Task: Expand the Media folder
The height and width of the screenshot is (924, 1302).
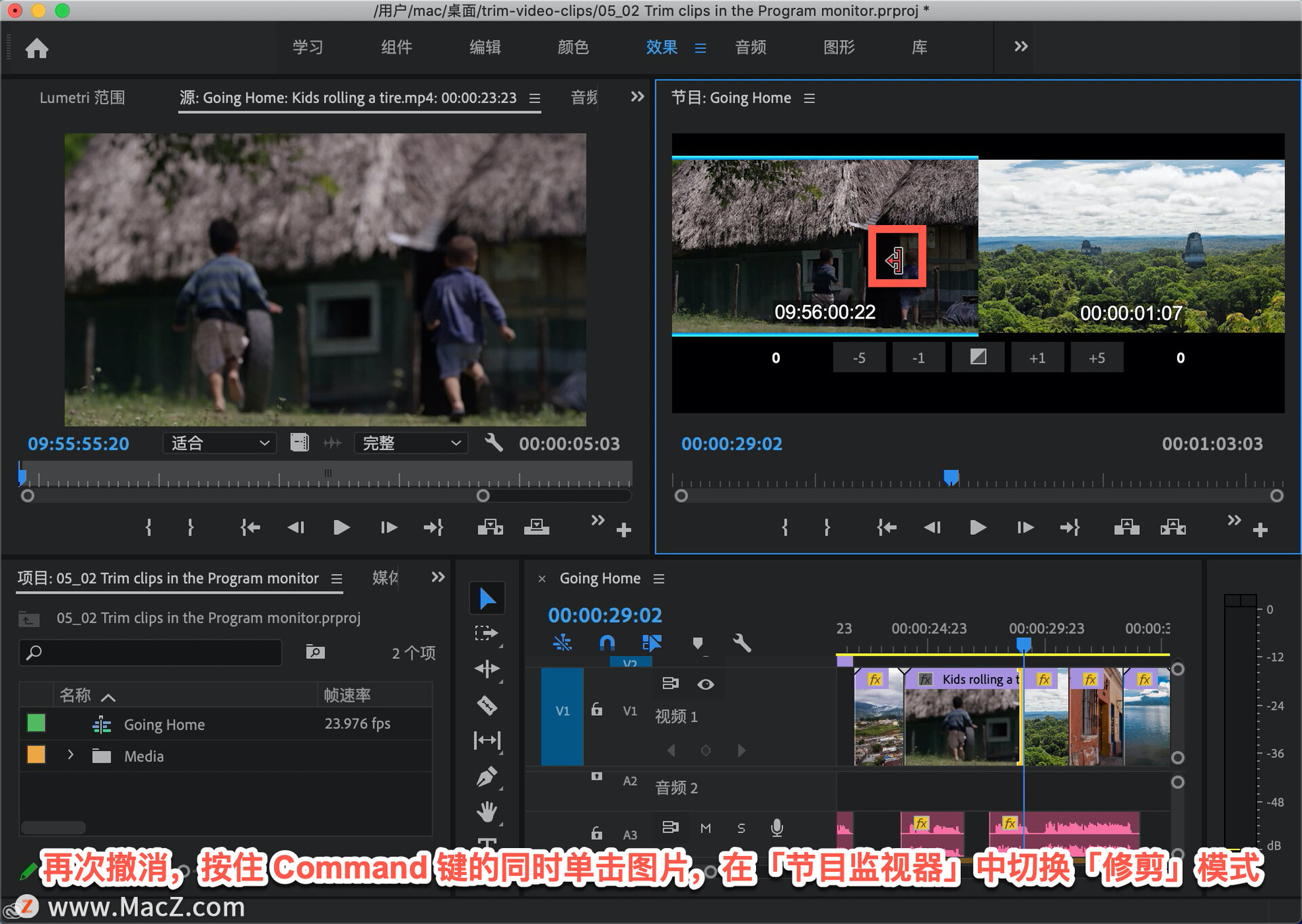Action: click(x=71, y=755)
